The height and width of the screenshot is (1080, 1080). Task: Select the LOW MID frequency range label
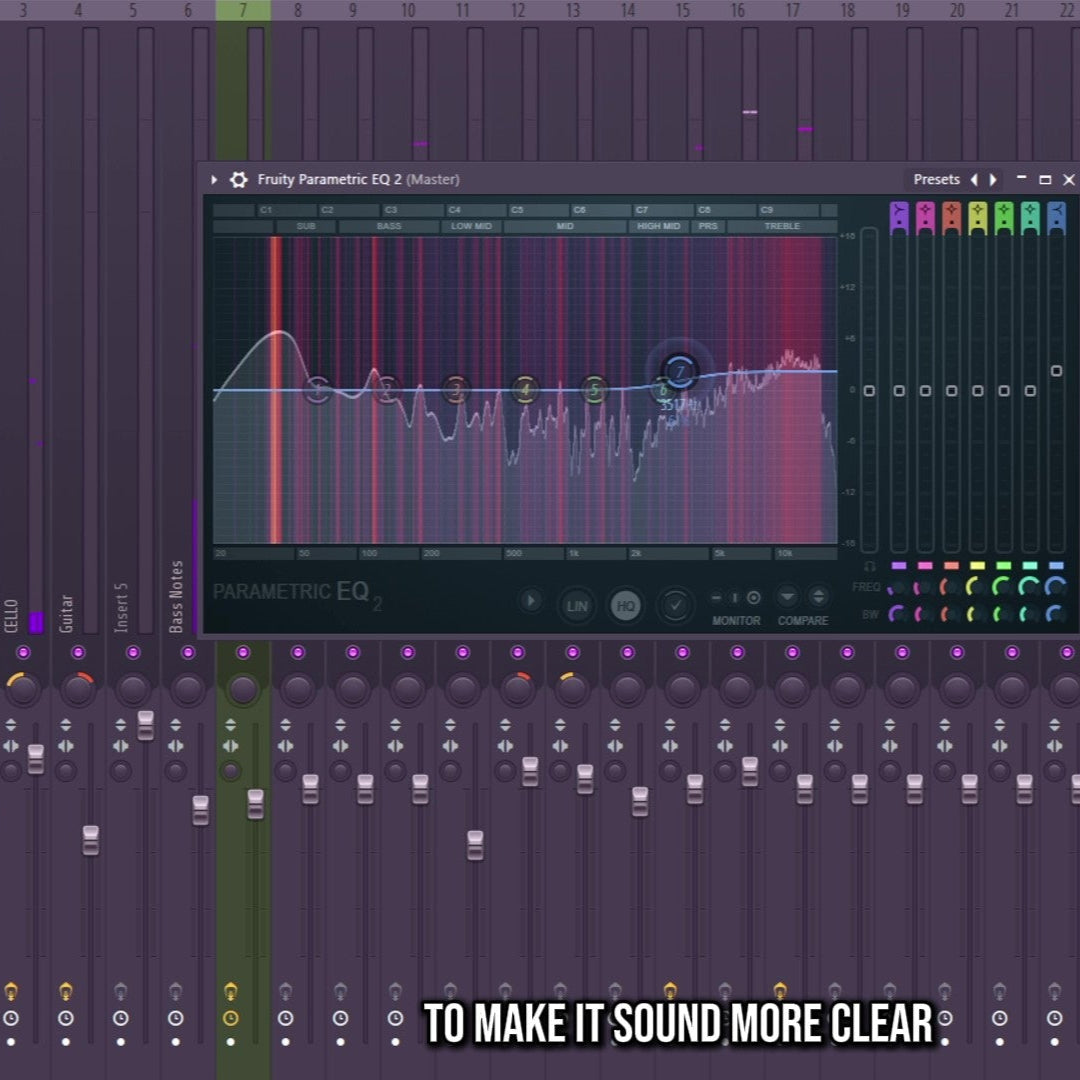coord(471,227)
